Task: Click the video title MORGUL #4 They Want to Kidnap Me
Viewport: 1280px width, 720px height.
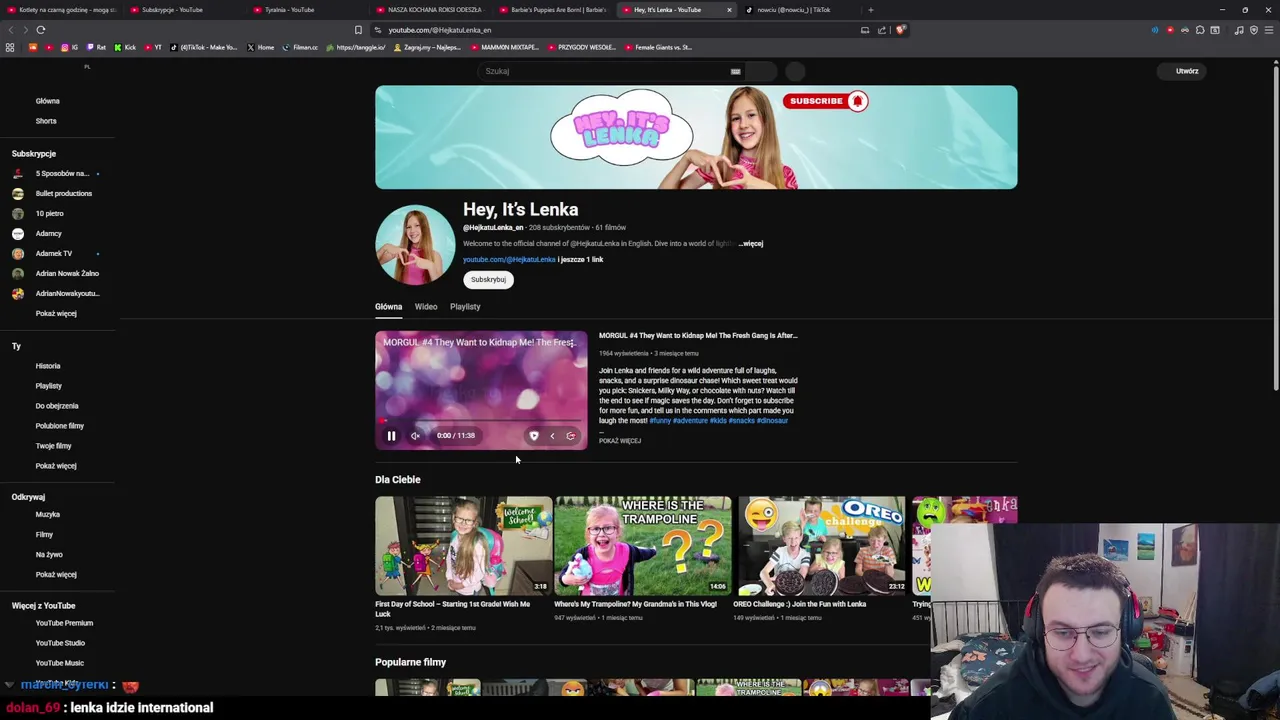Action: (x=698, y=336)
